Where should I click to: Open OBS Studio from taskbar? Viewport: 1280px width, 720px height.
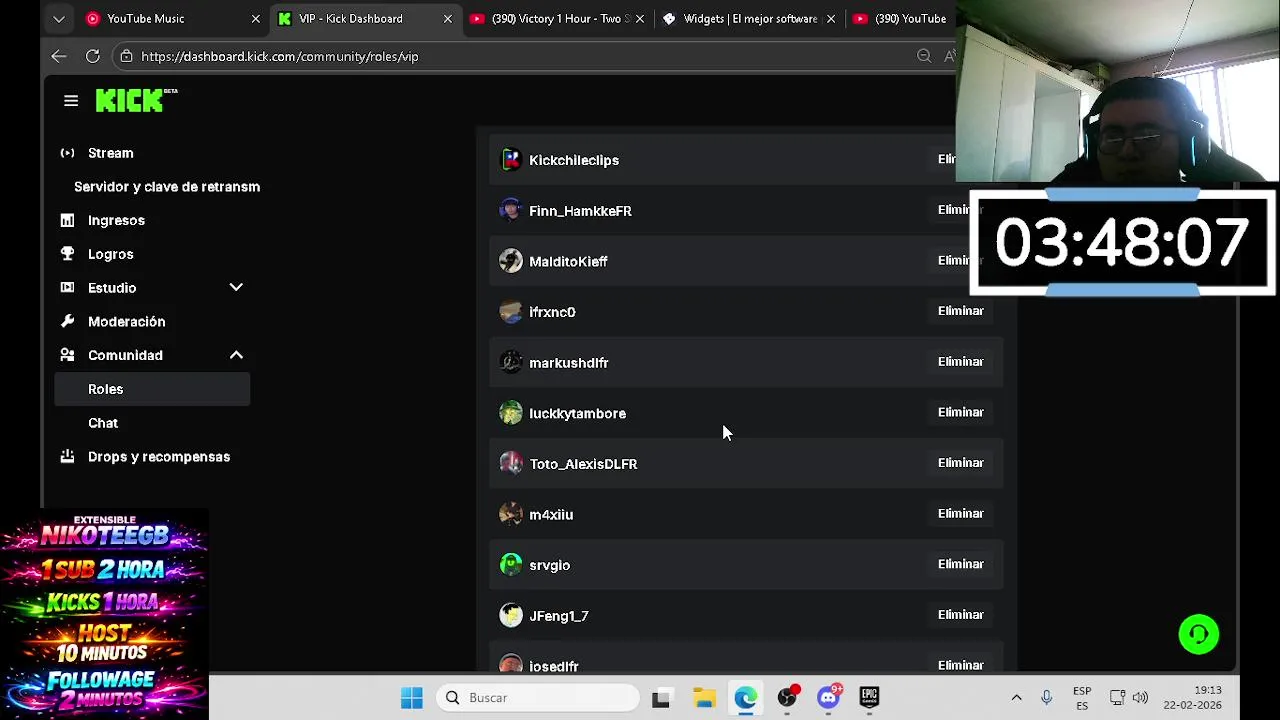tap(788, 698)
